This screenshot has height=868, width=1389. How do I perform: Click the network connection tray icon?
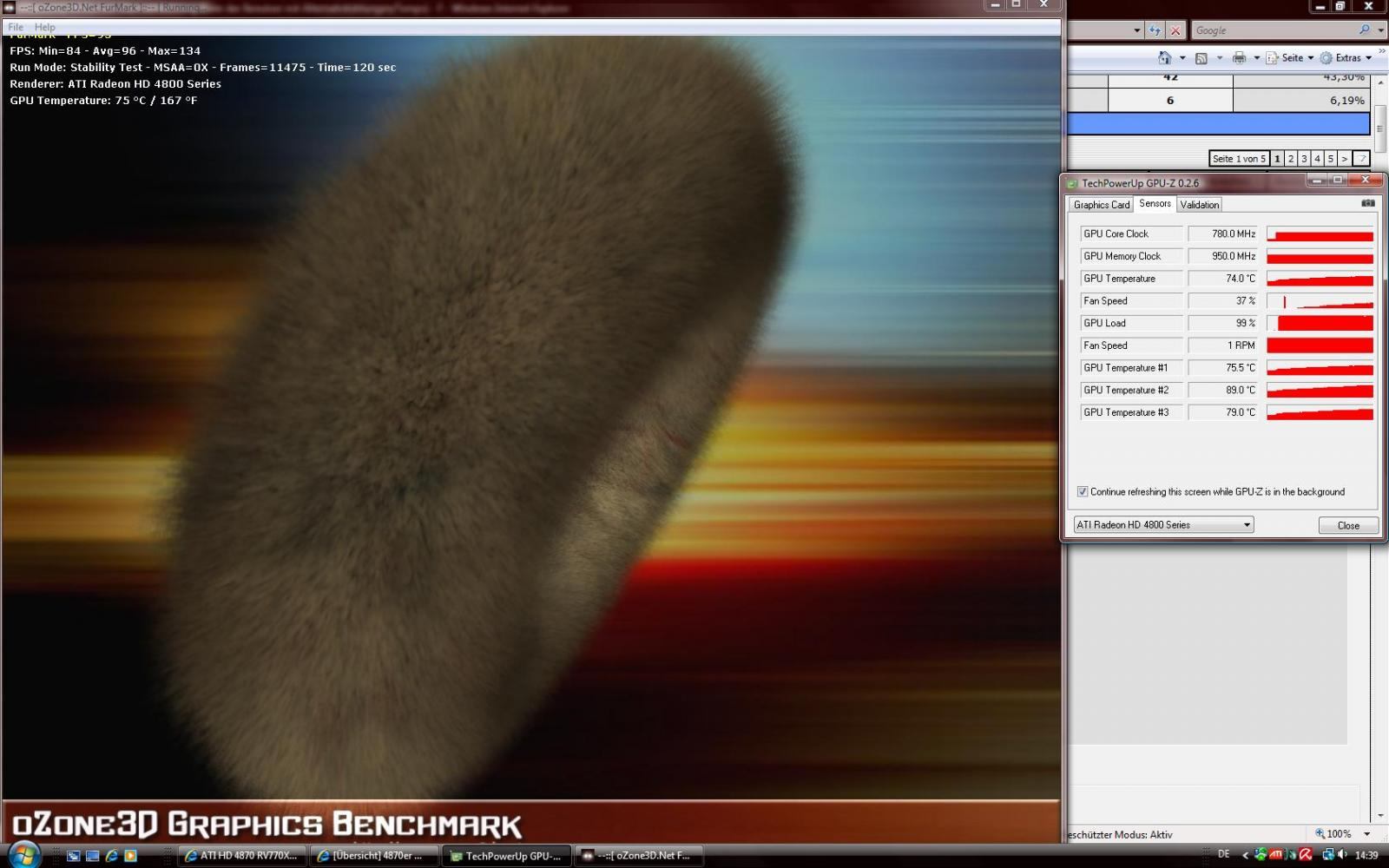[1327, 856]
